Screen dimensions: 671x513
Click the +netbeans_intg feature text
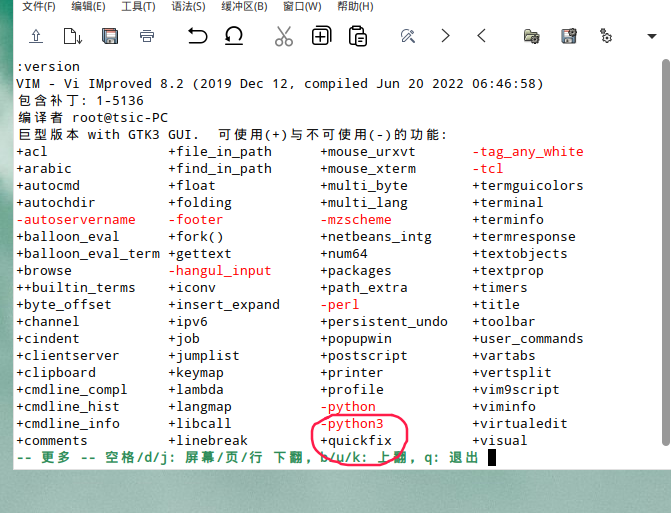tap(376, 237)
